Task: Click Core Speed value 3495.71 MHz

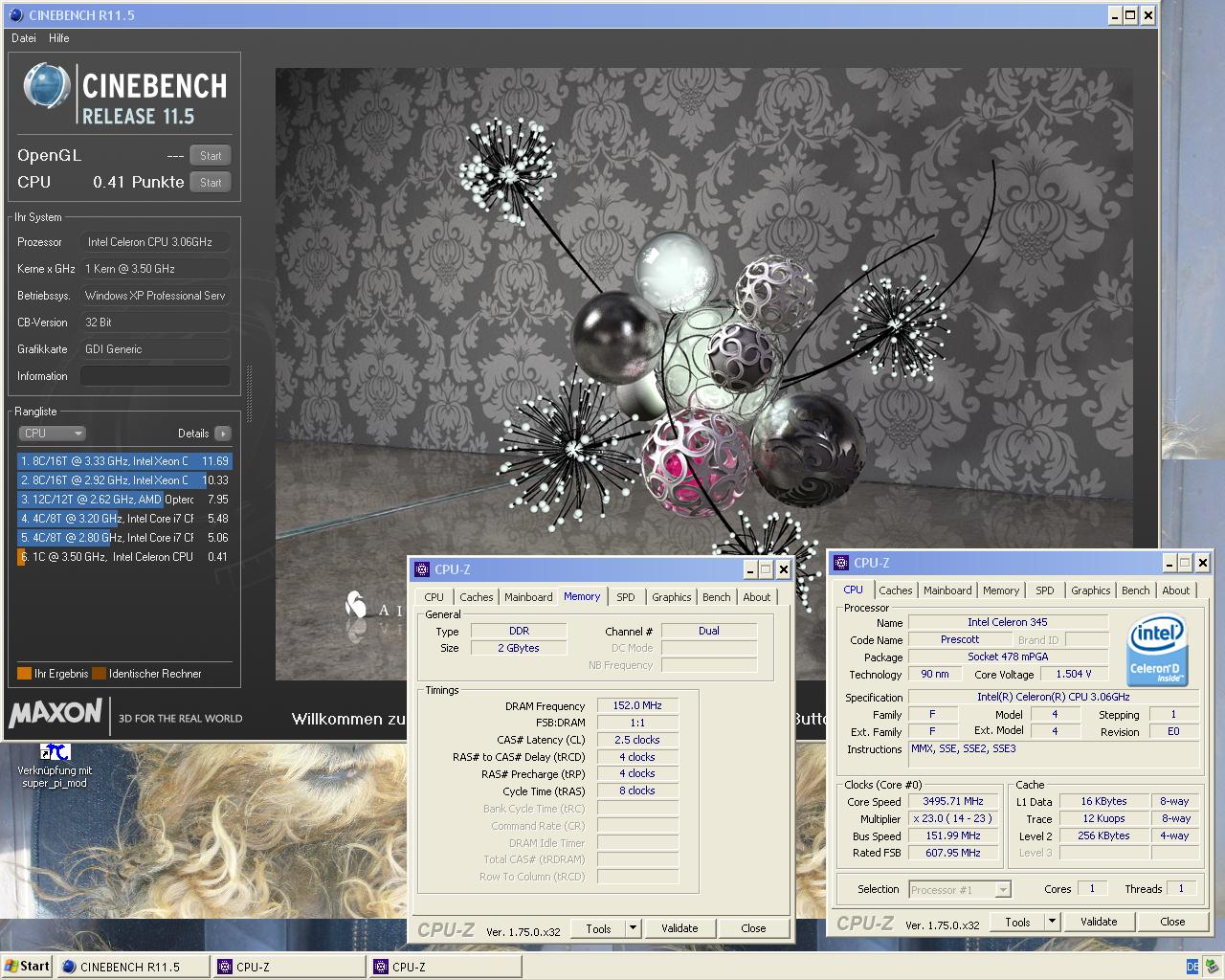Action: 952,801
